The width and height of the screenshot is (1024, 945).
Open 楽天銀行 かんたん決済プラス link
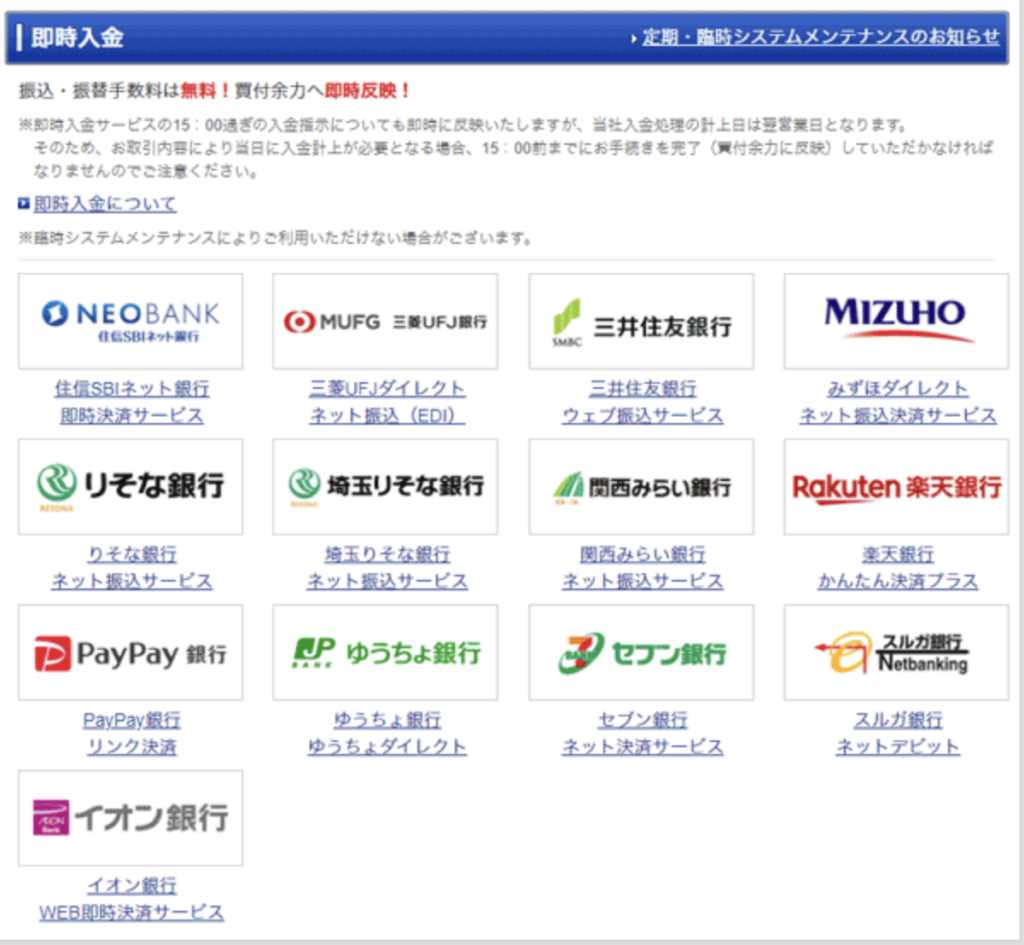(x=898, y=568)
